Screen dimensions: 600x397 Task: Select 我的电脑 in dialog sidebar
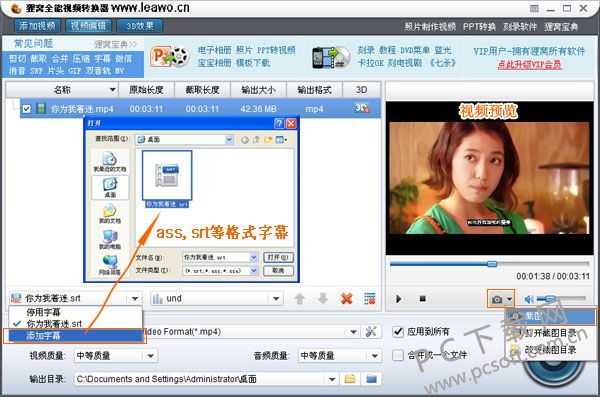pyautogui.click(x=110, y=239)
